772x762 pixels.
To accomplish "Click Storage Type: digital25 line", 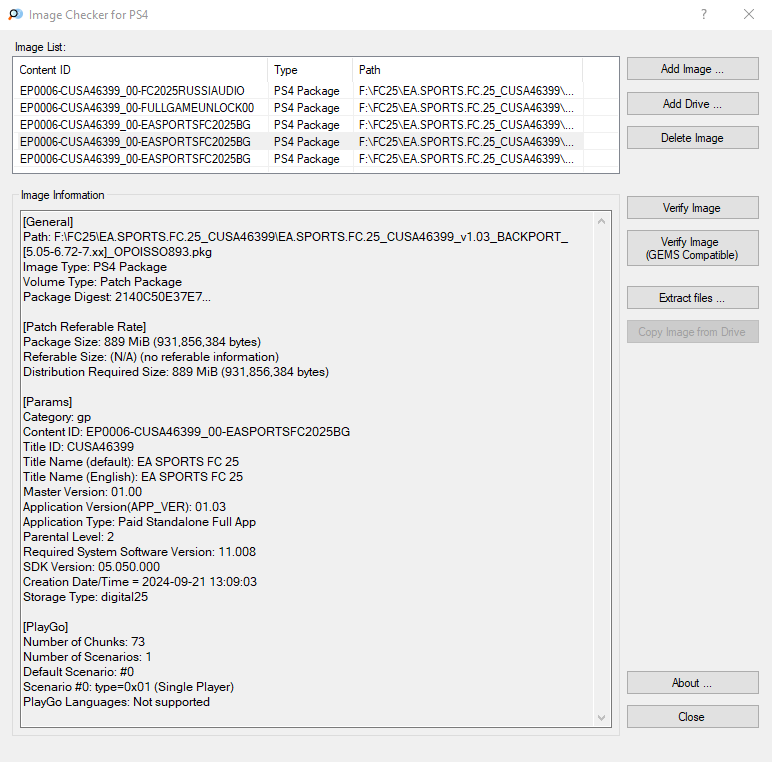I will [86, 597].
